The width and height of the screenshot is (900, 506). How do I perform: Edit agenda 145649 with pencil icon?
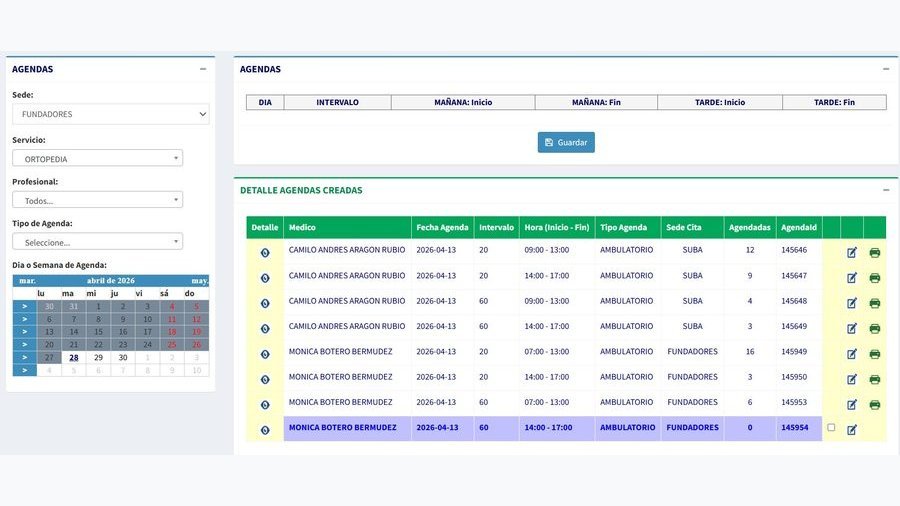pos(852,329)
